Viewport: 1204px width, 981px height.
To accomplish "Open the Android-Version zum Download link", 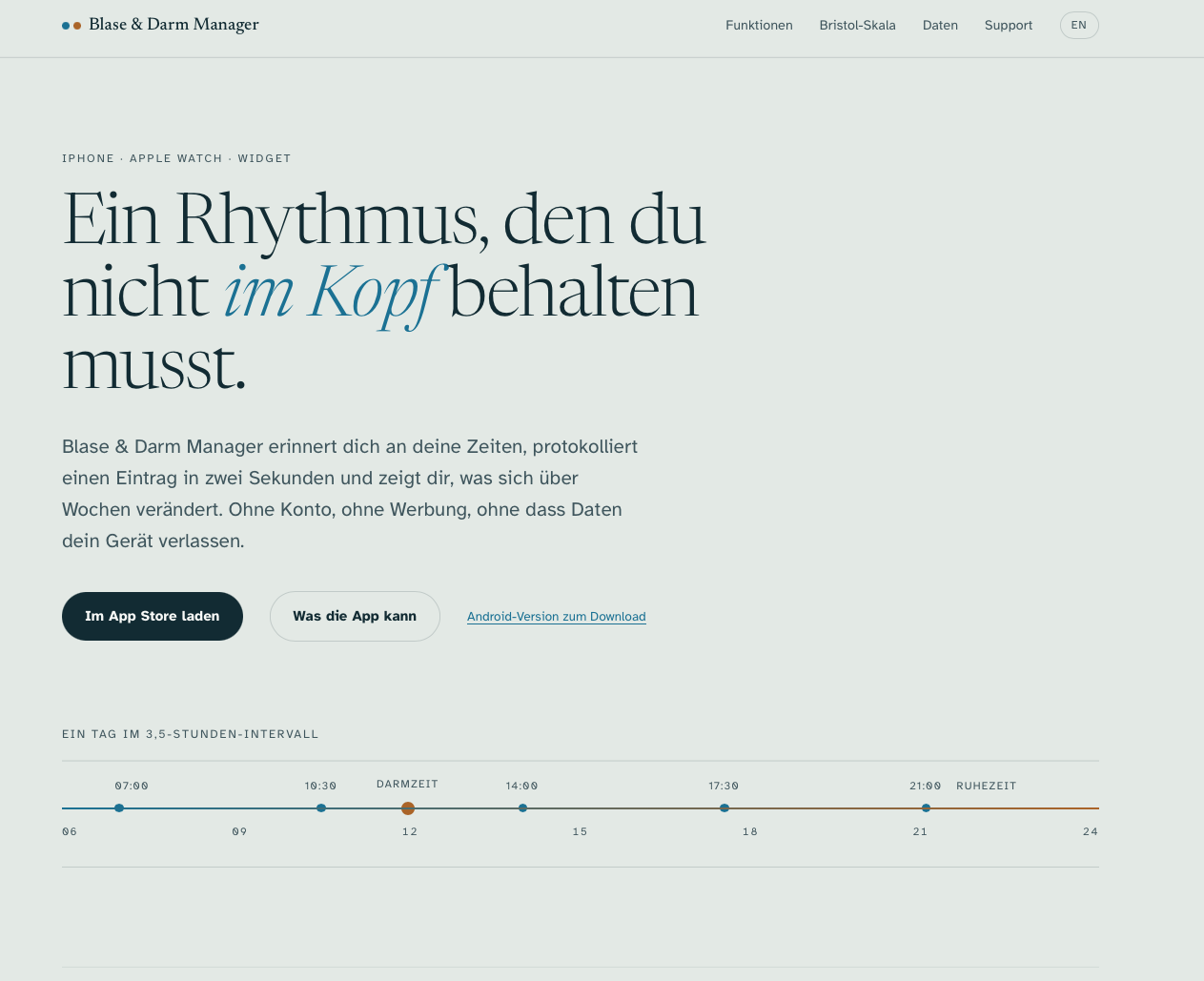I will (x=557, y=617).
